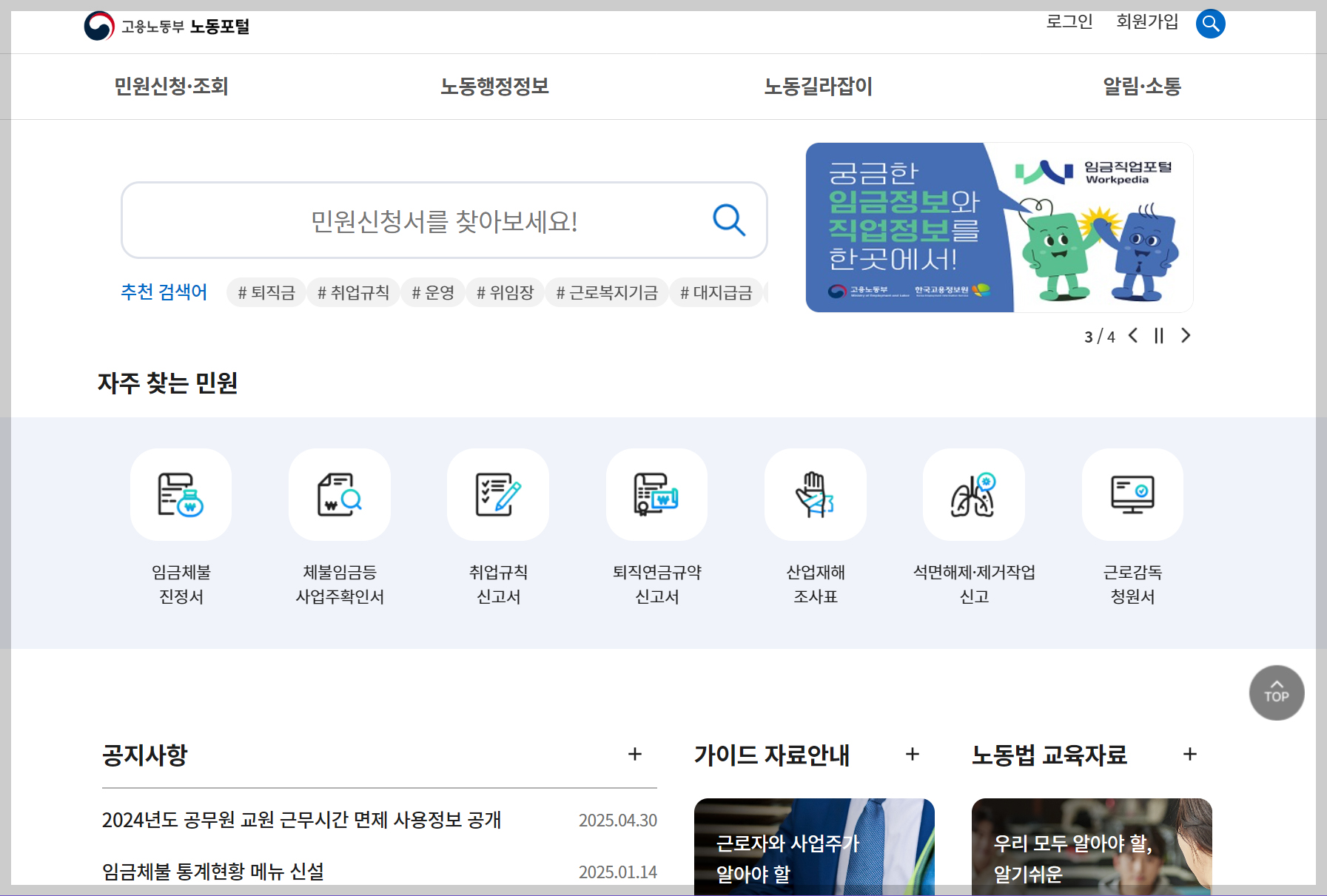
Task: Click the 취업규칙 신고서 pencil icon
Action: pos(497,494)
